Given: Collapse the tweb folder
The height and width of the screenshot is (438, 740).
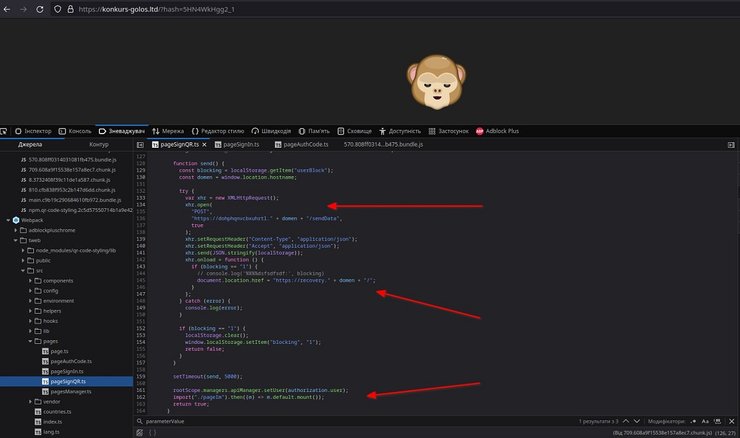Looking at the screenshot, I should 16,240.
